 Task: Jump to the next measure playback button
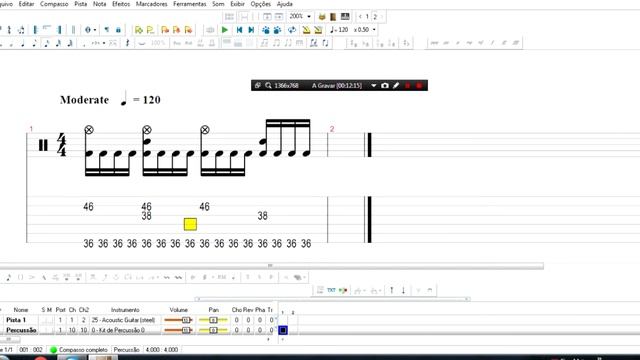click(x=251, y=30)
